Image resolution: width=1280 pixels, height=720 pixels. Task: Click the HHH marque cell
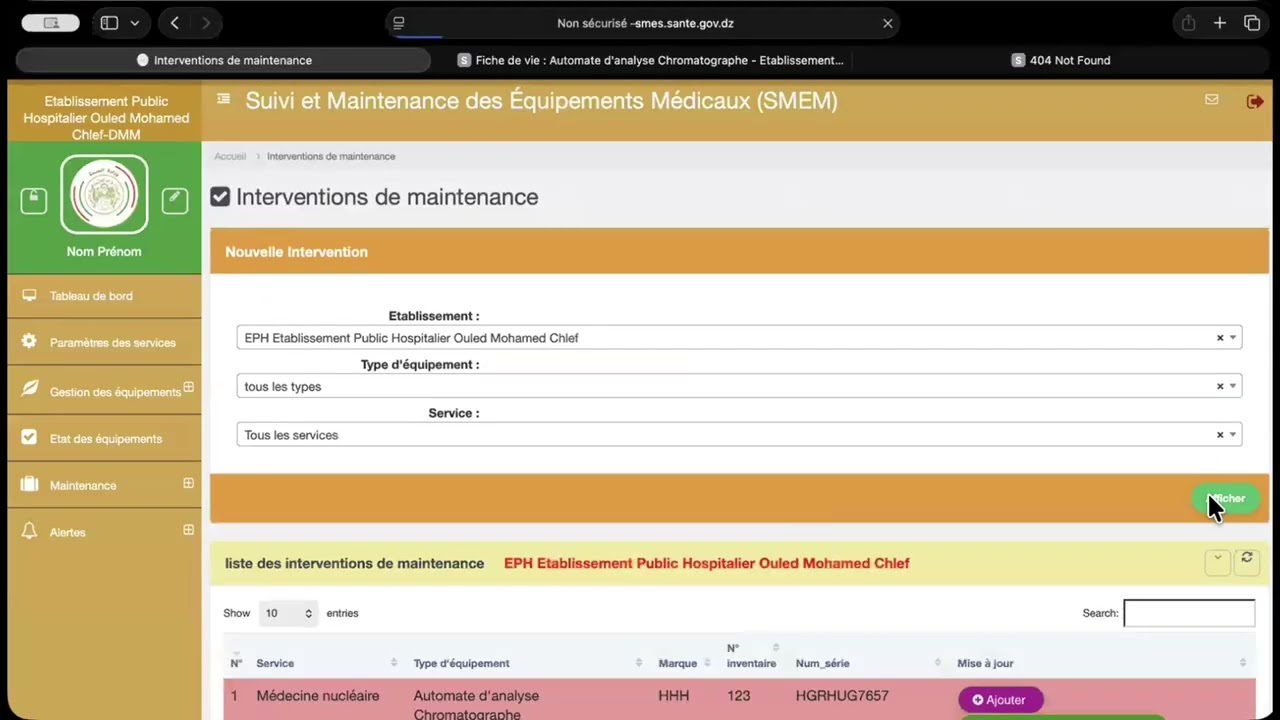674,696
